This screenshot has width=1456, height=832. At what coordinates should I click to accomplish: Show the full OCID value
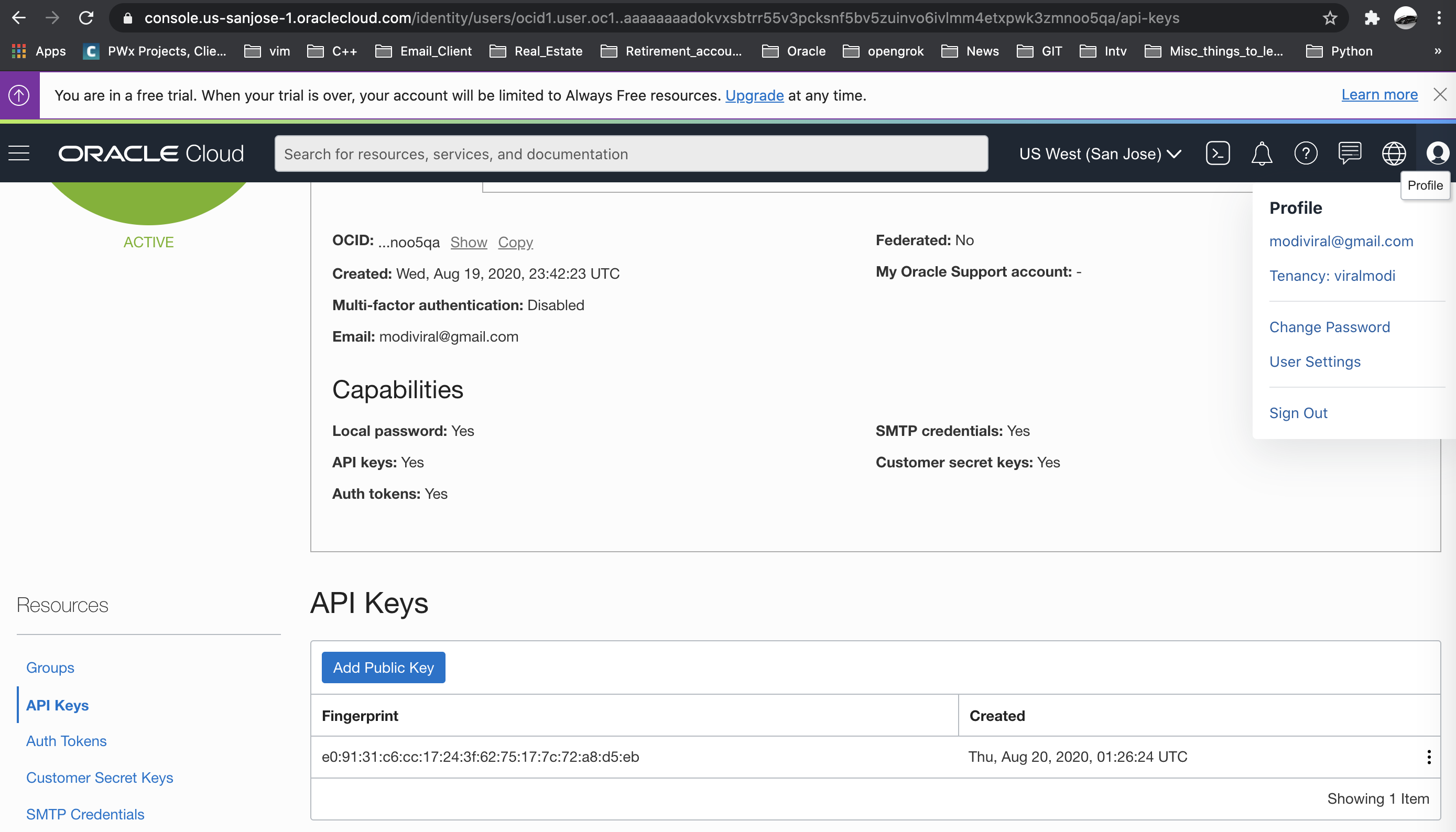pos(468,242)
